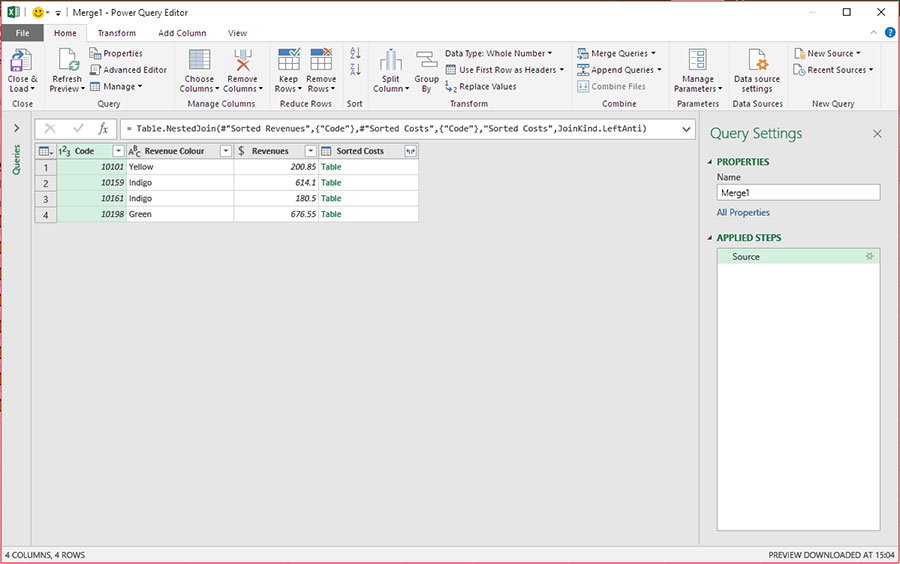Sort ascending with the A-Z icon

[355, 53]
